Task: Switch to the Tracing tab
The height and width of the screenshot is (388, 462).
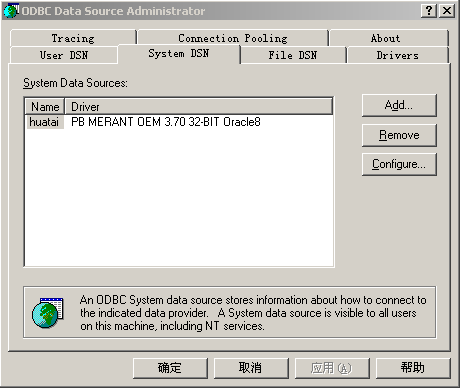Action: [x=73, y=38]
